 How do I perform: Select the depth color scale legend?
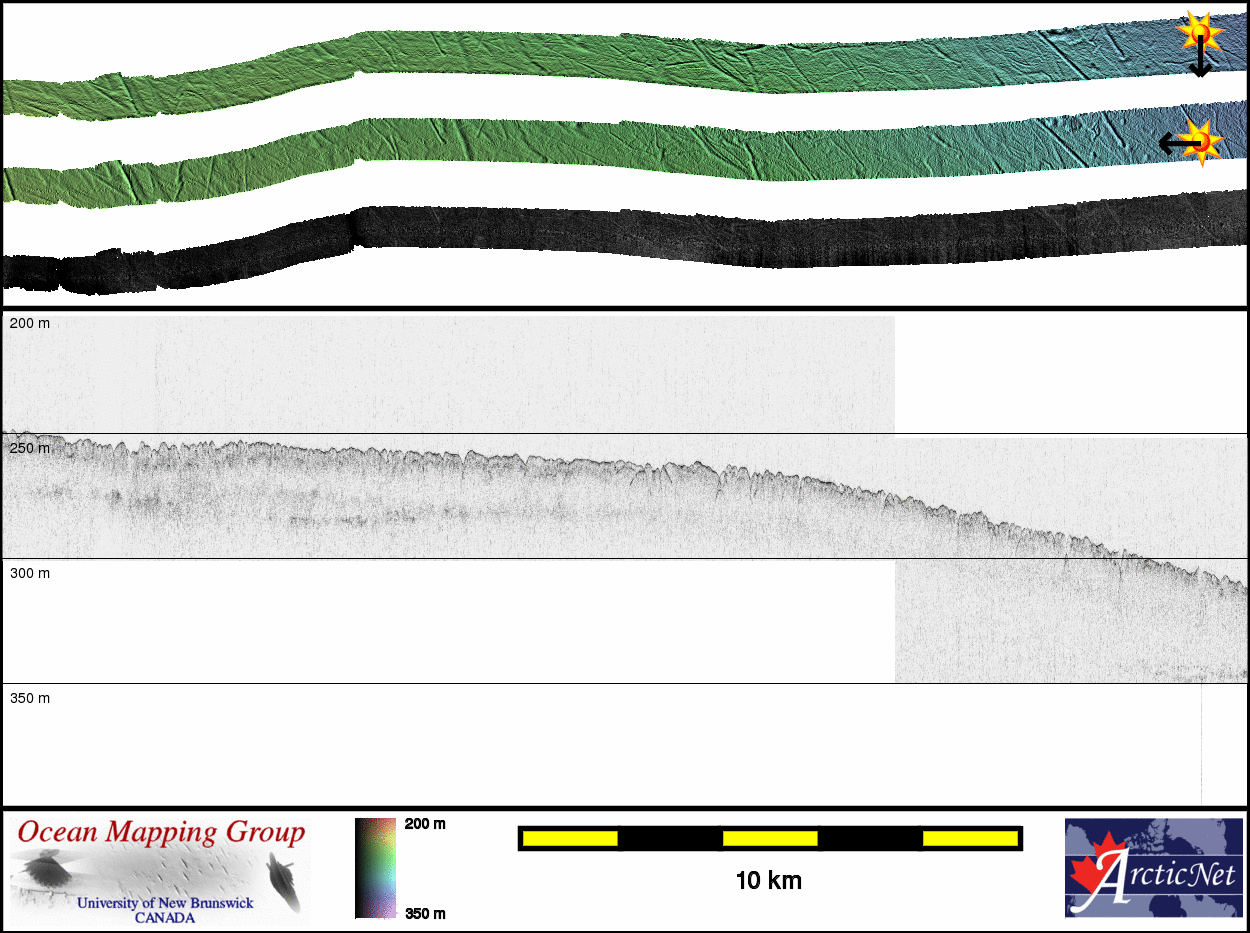(x=376, y=868)
